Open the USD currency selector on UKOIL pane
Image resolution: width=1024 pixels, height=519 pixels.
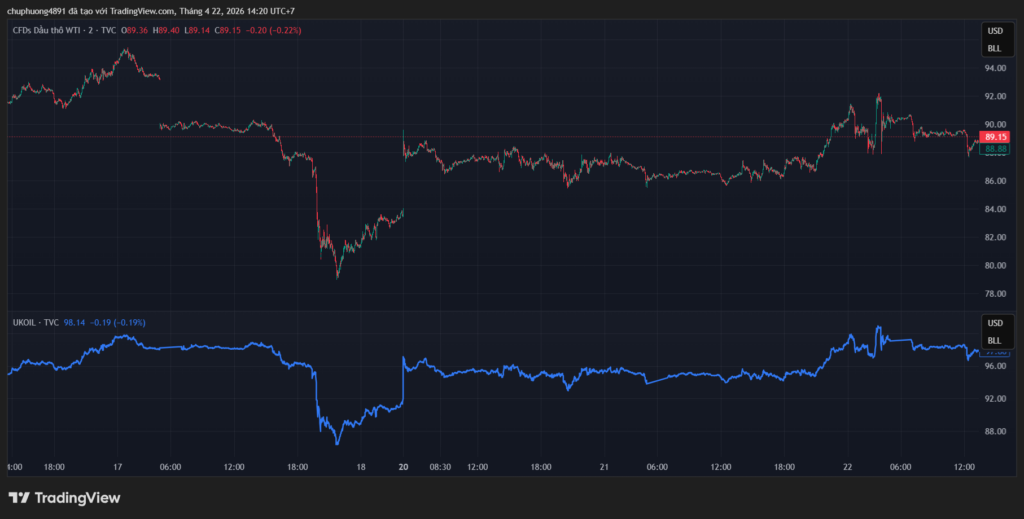994,324
